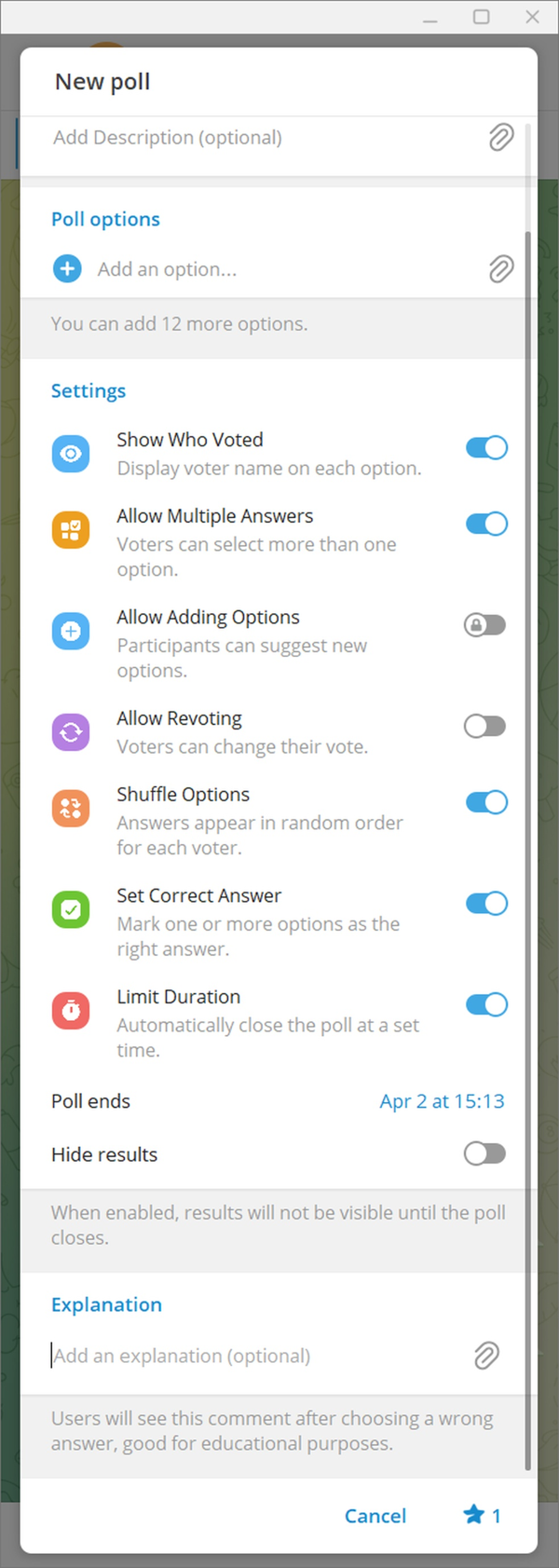Click the Shuffle Options orange icon
The height and width of the screenshot is (1568, 559).
point(71,808)
